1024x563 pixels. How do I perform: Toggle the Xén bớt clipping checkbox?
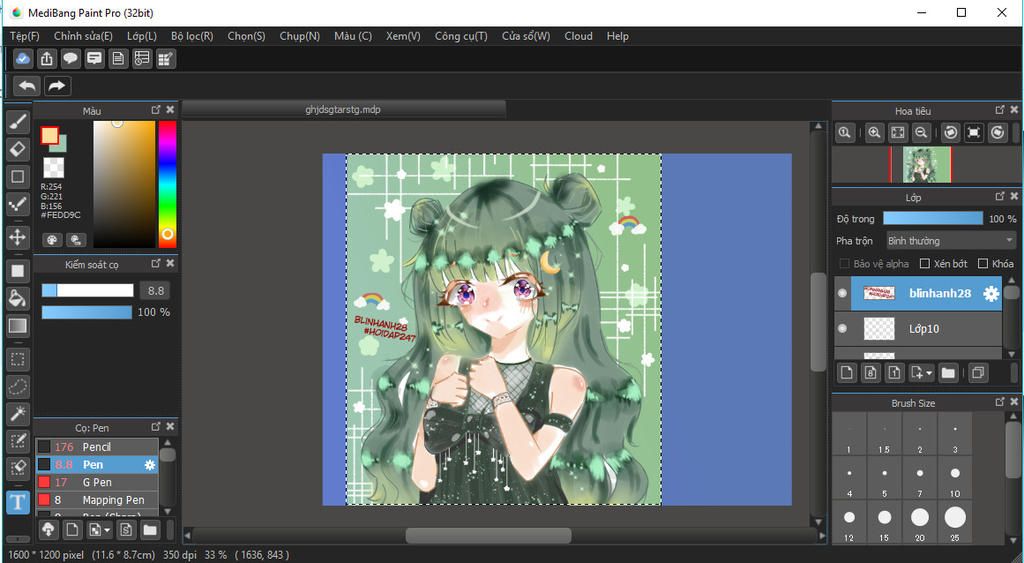pos(925,264)
